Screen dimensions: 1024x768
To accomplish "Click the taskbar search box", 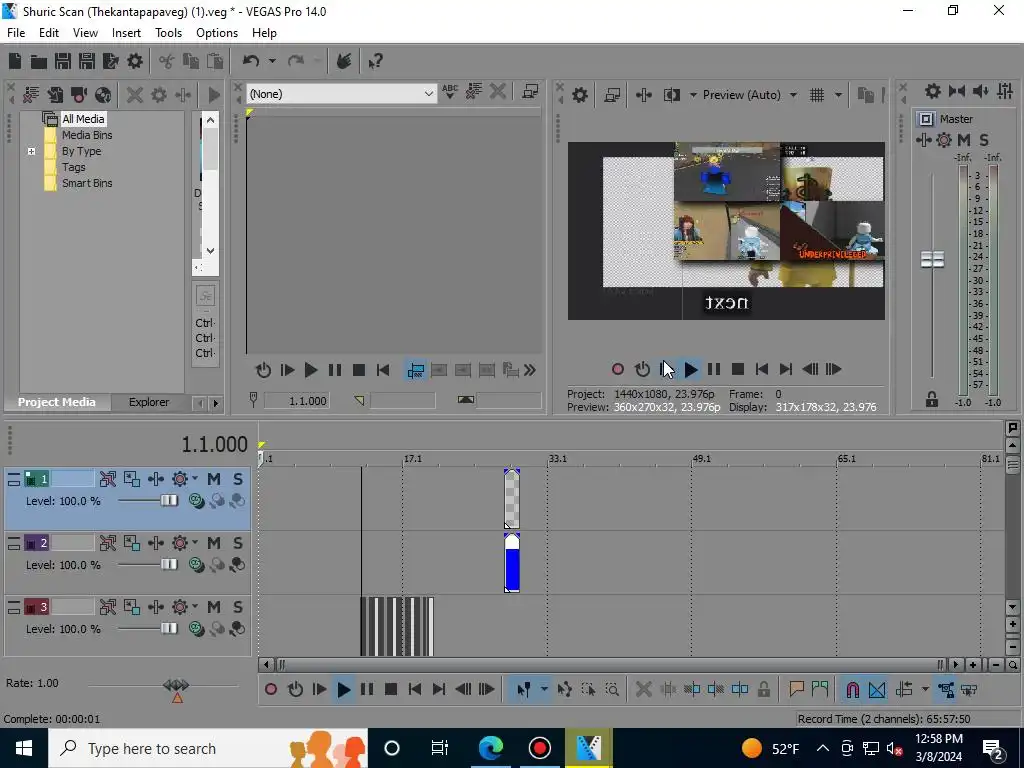I will pos(208,748).
